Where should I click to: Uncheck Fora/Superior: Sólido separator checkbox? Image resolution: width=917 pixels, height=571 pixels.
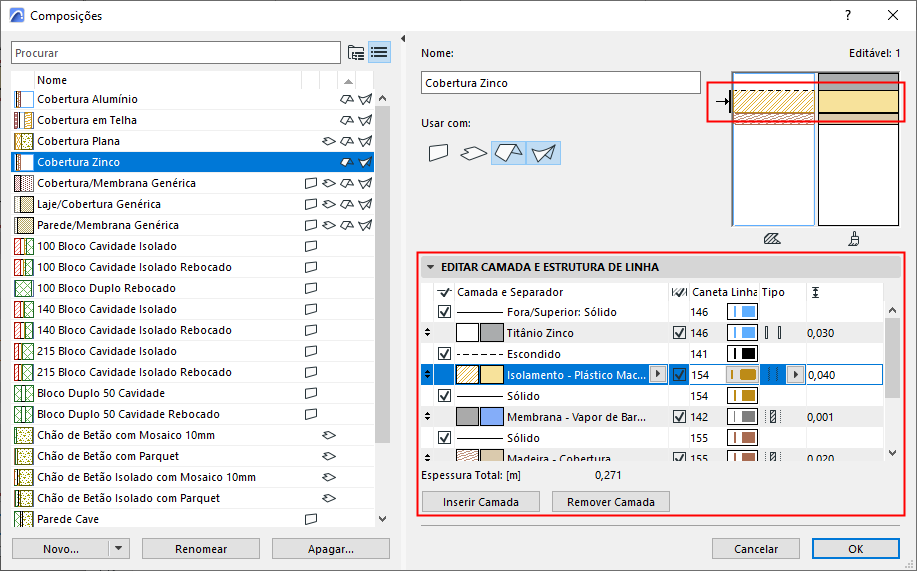[x=444, y=312]
